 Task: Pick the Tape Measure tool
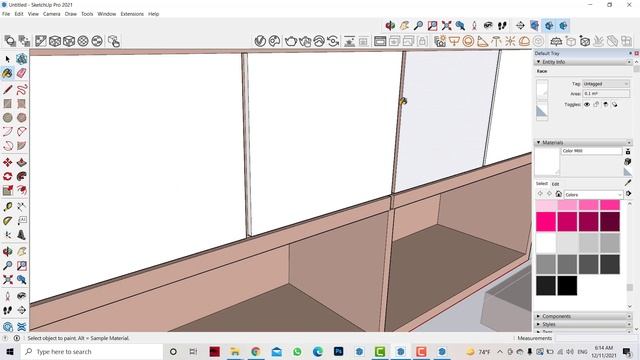pos(7,207)
